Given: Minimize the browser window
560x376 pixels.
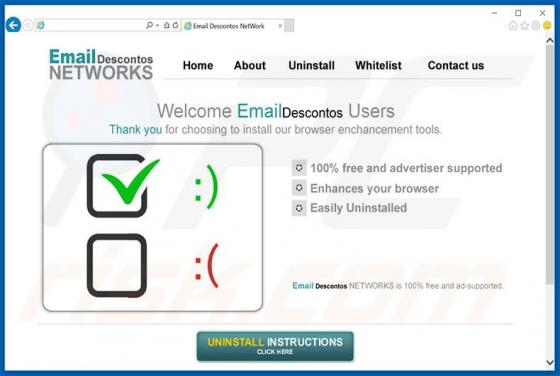Looking at the screenshot, I should pos(495,13).
